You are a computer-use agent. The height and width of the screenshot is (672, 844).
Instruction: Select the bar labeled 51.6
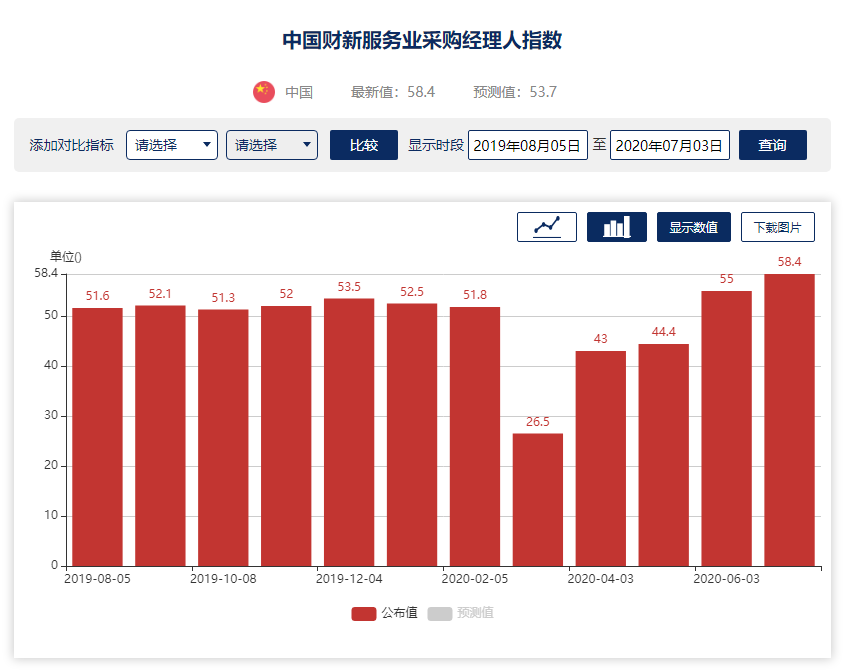pos(97,437)
